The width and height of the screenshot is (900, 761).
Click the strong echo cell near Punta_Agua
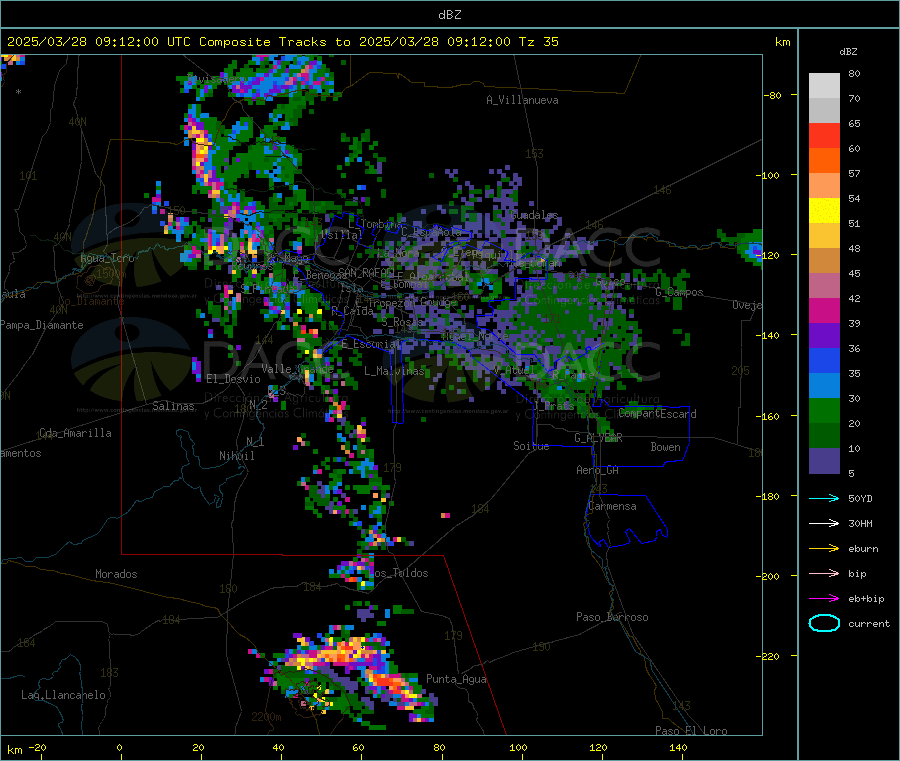tap(398, 690)
